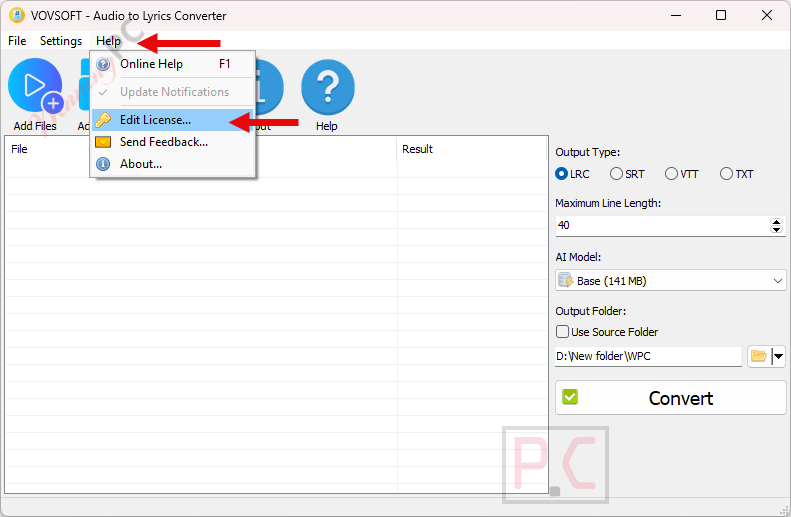Click the Add Files toolbar icon
The height and width of the screenshot is (517, 791).
pyautogui.click(x=35, y=86)
